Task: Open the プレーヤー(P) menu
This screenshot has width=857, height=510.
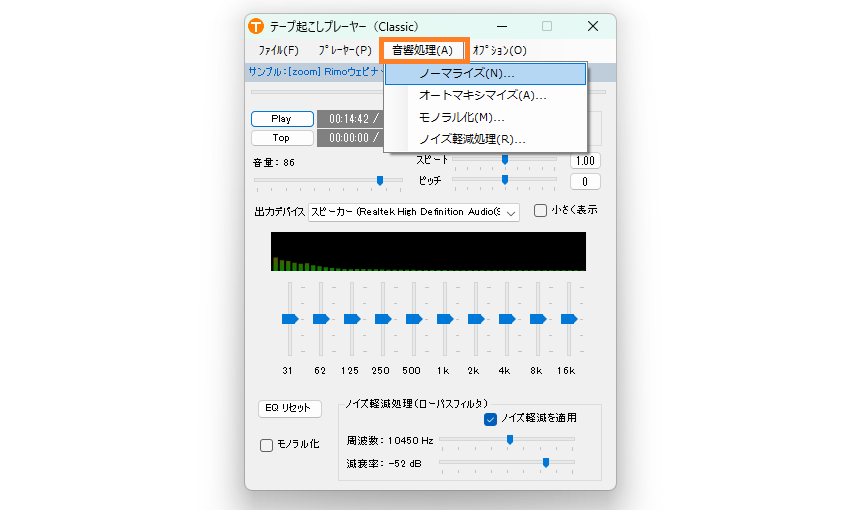Action: pos(344,50)
